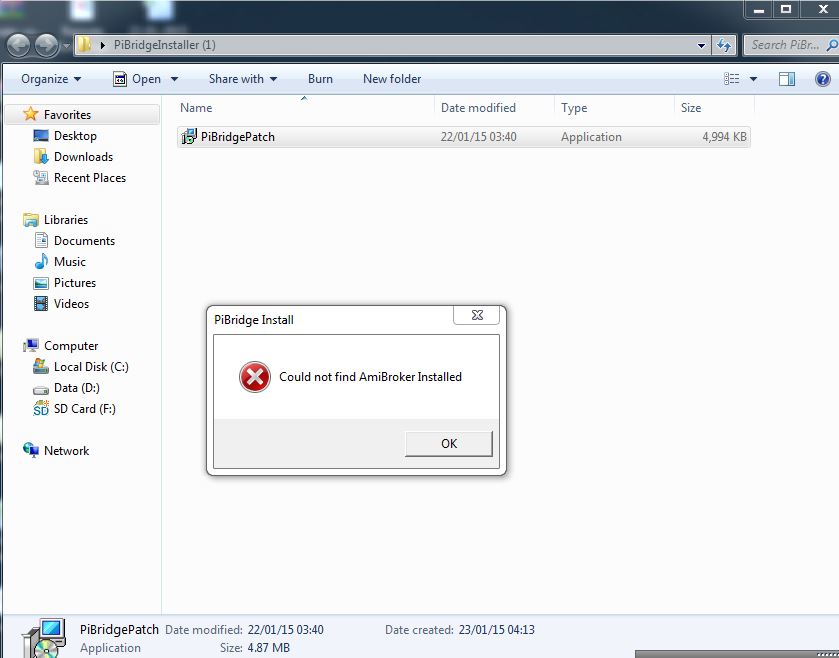Click the Date created value 23/01/15 04:13
Viewport: 839px width, 658px height.
[x=497, y=630]
